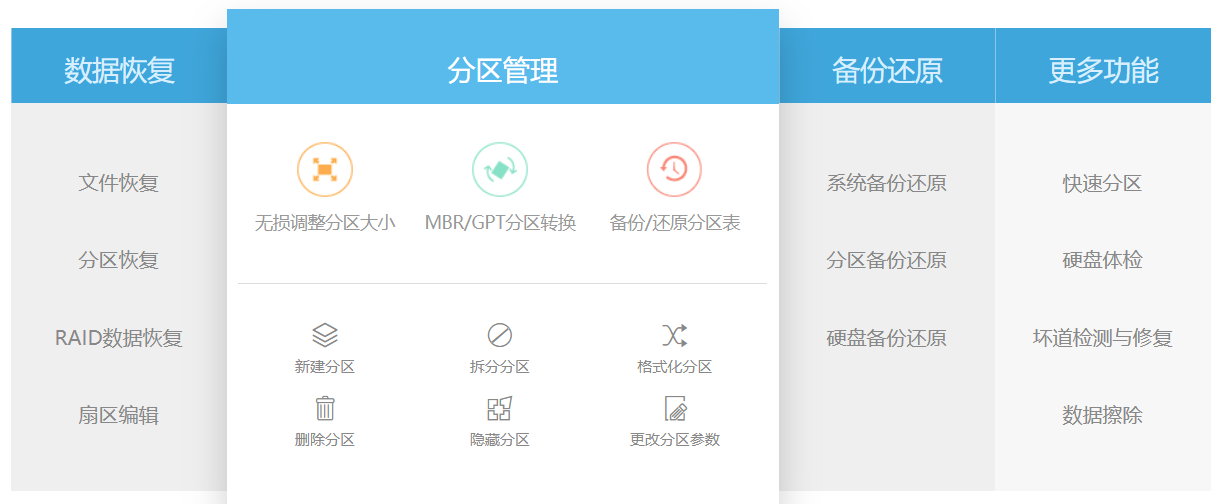Image resolution: width=1224 pixels, height=504 pixels.
Task: Click the 更改分区参数 text label
Action: coord(675,440)
